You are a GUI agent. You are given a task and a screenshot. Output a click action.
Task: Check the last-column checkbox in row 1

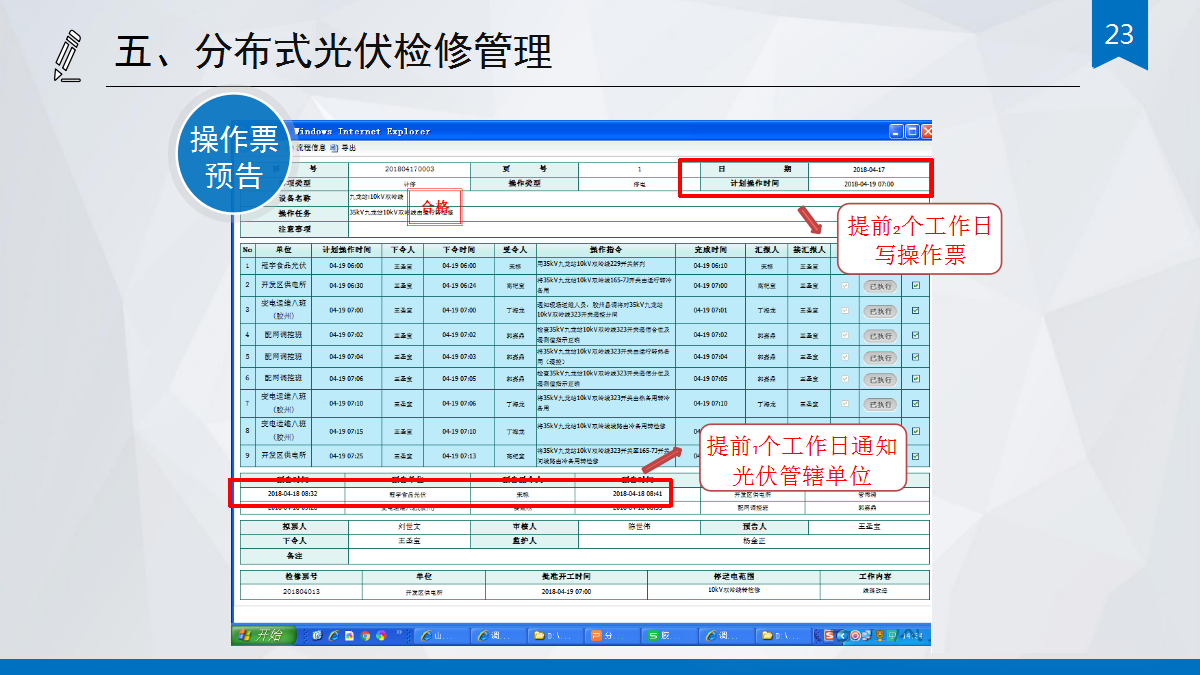tap(915, 263)
